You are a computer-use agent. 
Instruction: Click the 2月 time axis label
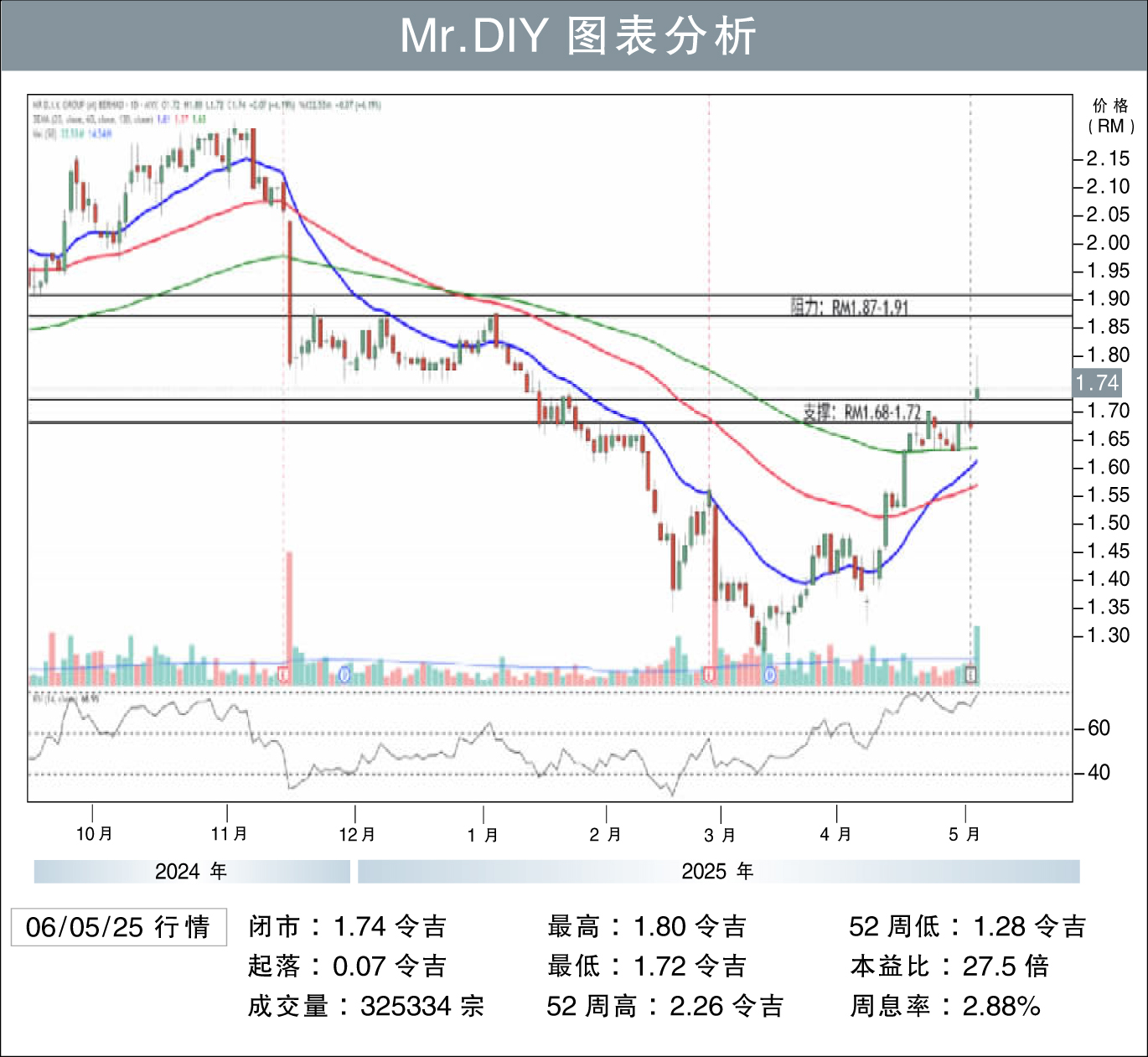coord(605,835)
